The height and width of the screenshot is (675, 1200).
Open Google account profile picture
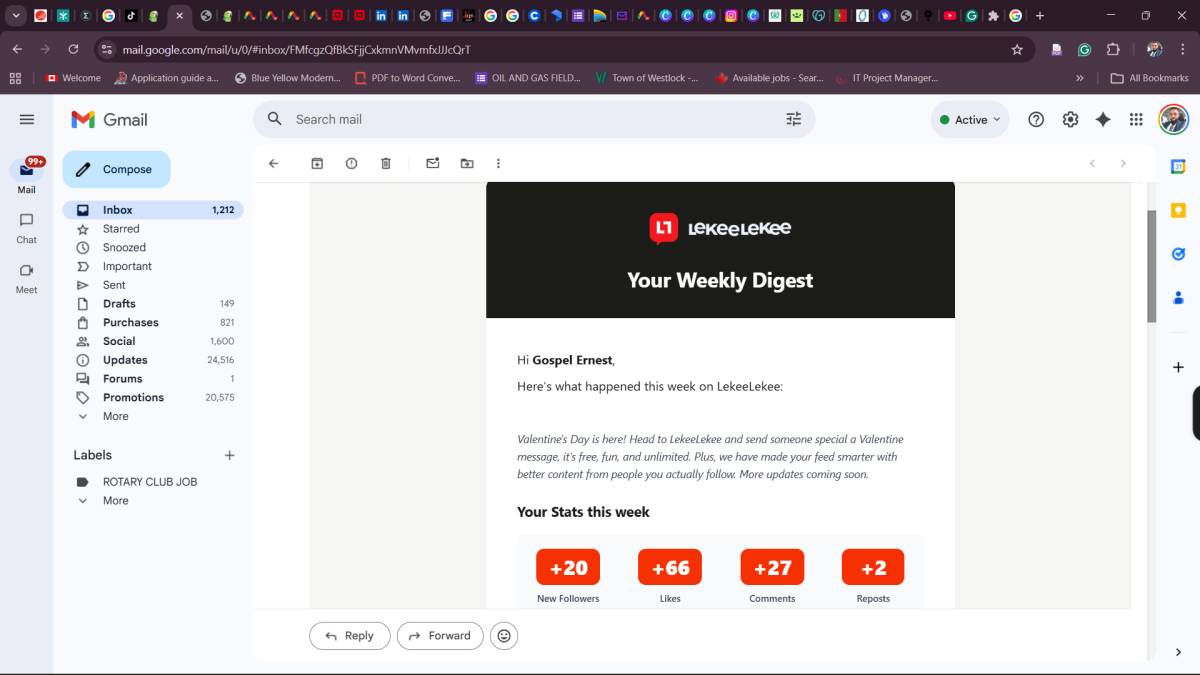pyautogui.click(x=1174, y=119)
